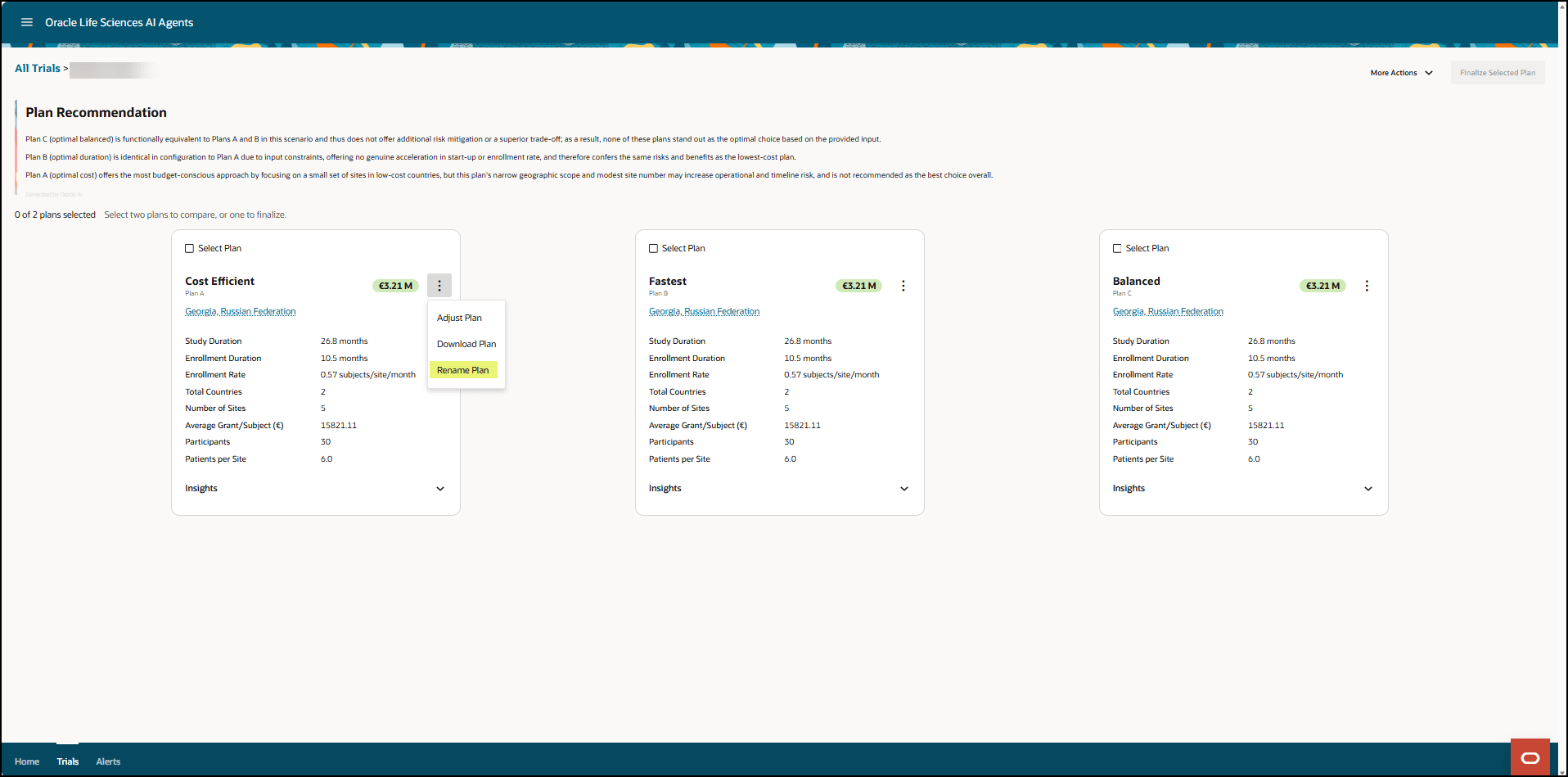Click Oracle Life Sciences AI Agents title
1568x777 pixels.
pyautogui.click(x=119, y=22)
